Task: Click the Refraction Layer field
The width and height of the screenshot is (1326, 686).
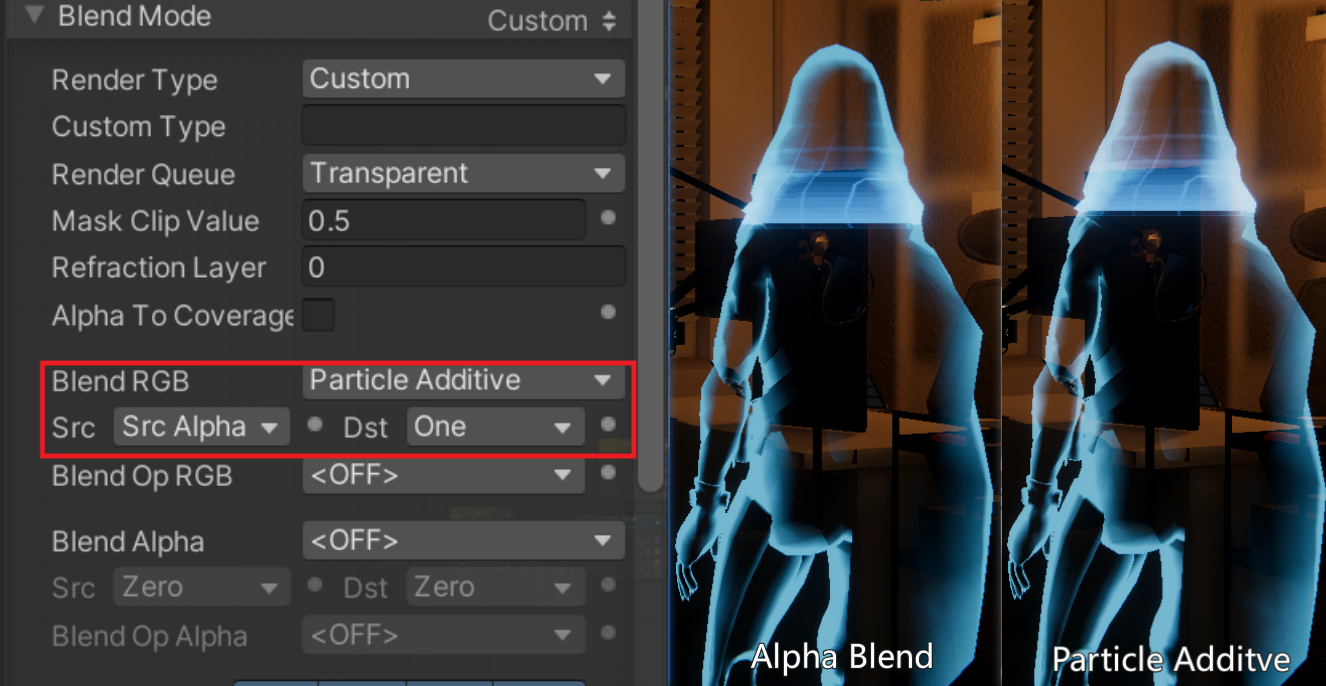Action: pos(464,267)
